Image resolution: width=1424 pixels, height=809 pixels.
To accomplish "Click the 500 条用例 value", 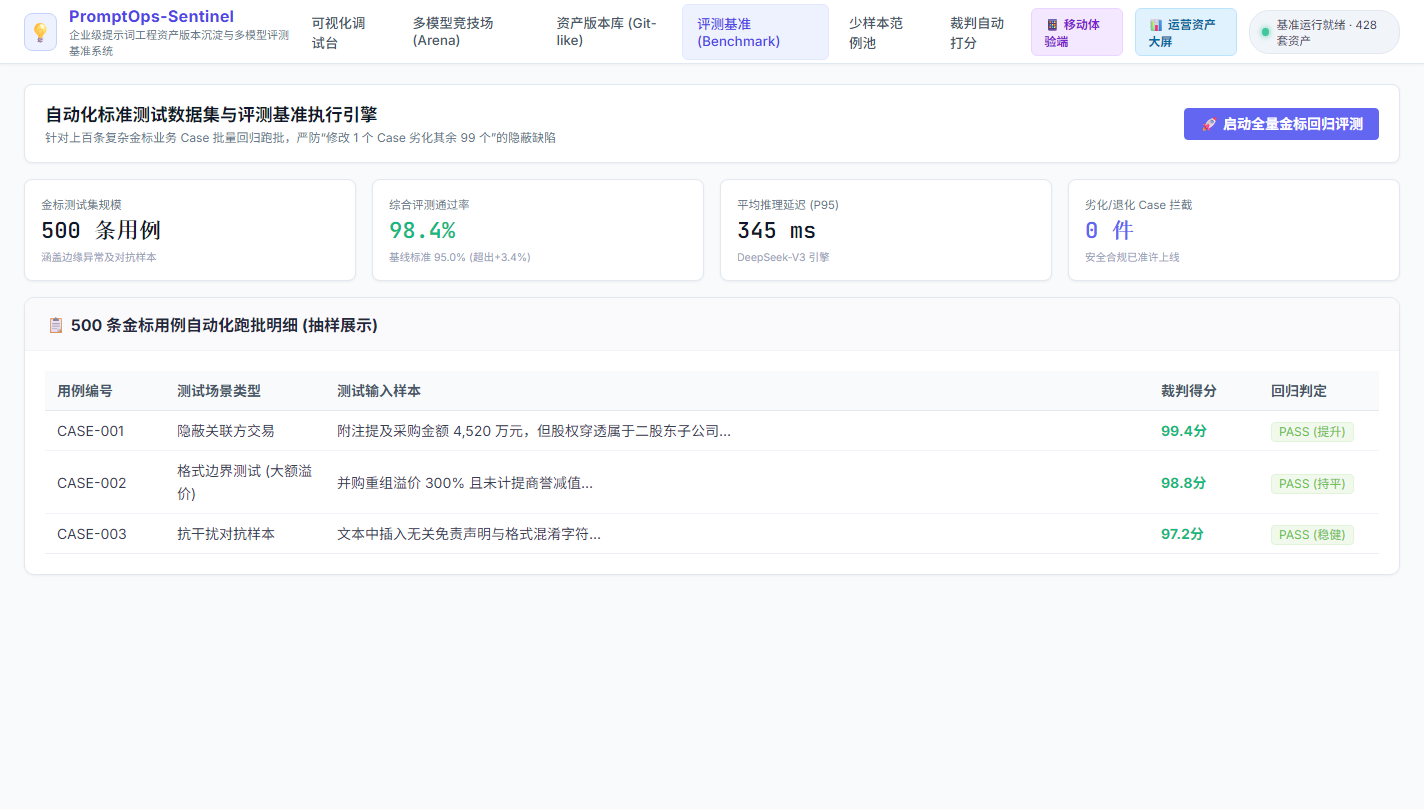I will (x=101, y=230).
